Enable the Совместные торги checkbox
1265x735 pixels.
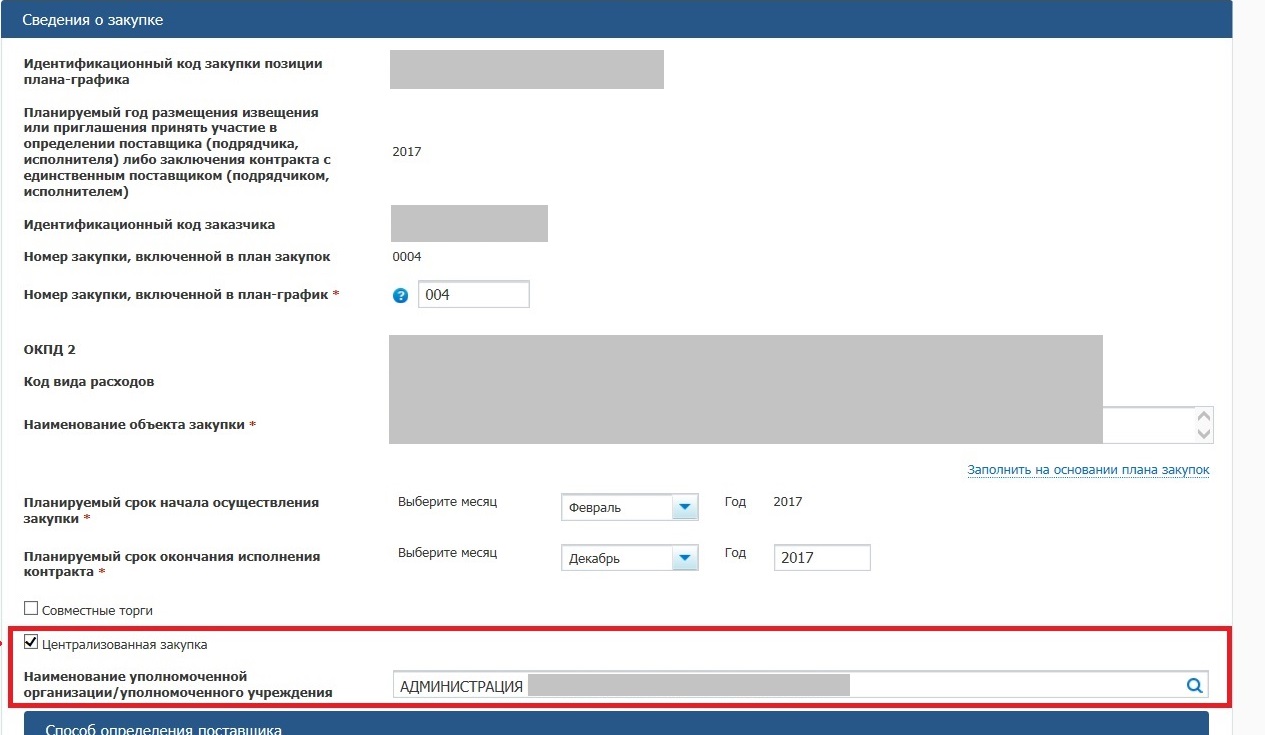(x=31, y=608)
